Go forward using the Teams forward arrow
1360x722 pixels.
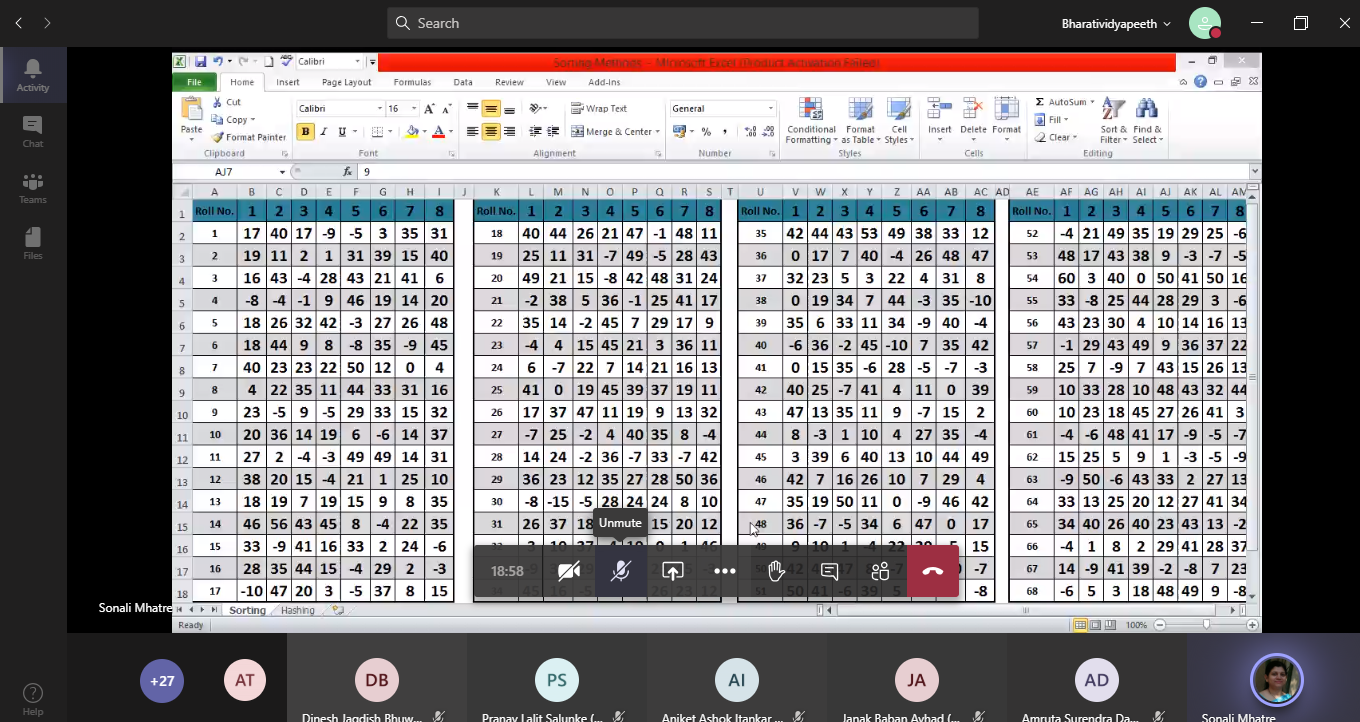(47, 23)
